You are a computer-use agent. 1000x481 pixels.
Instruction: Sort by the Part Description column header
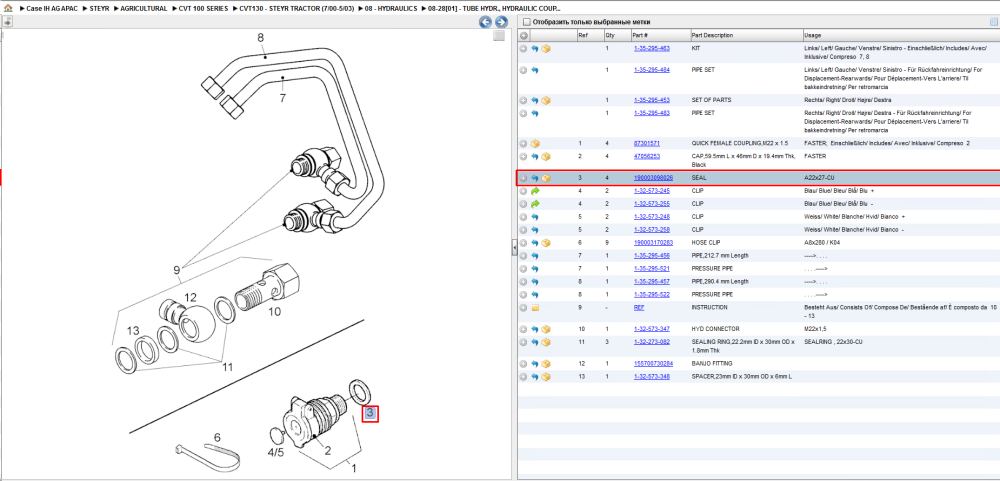point(712,35)
